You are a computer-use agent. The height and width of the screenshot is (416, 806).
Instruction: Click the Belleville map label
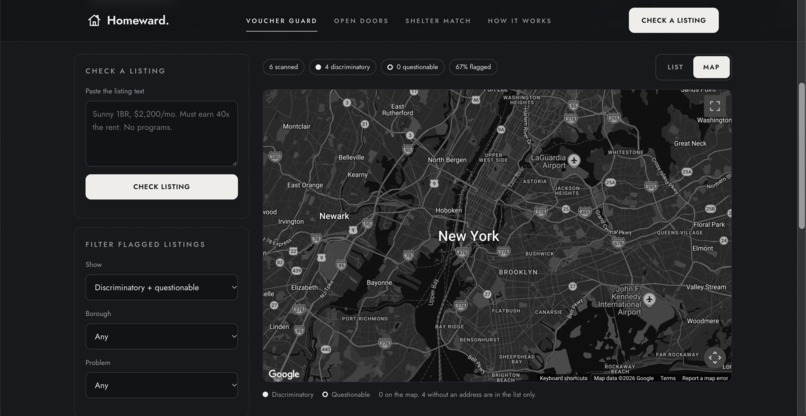point(351,157)
